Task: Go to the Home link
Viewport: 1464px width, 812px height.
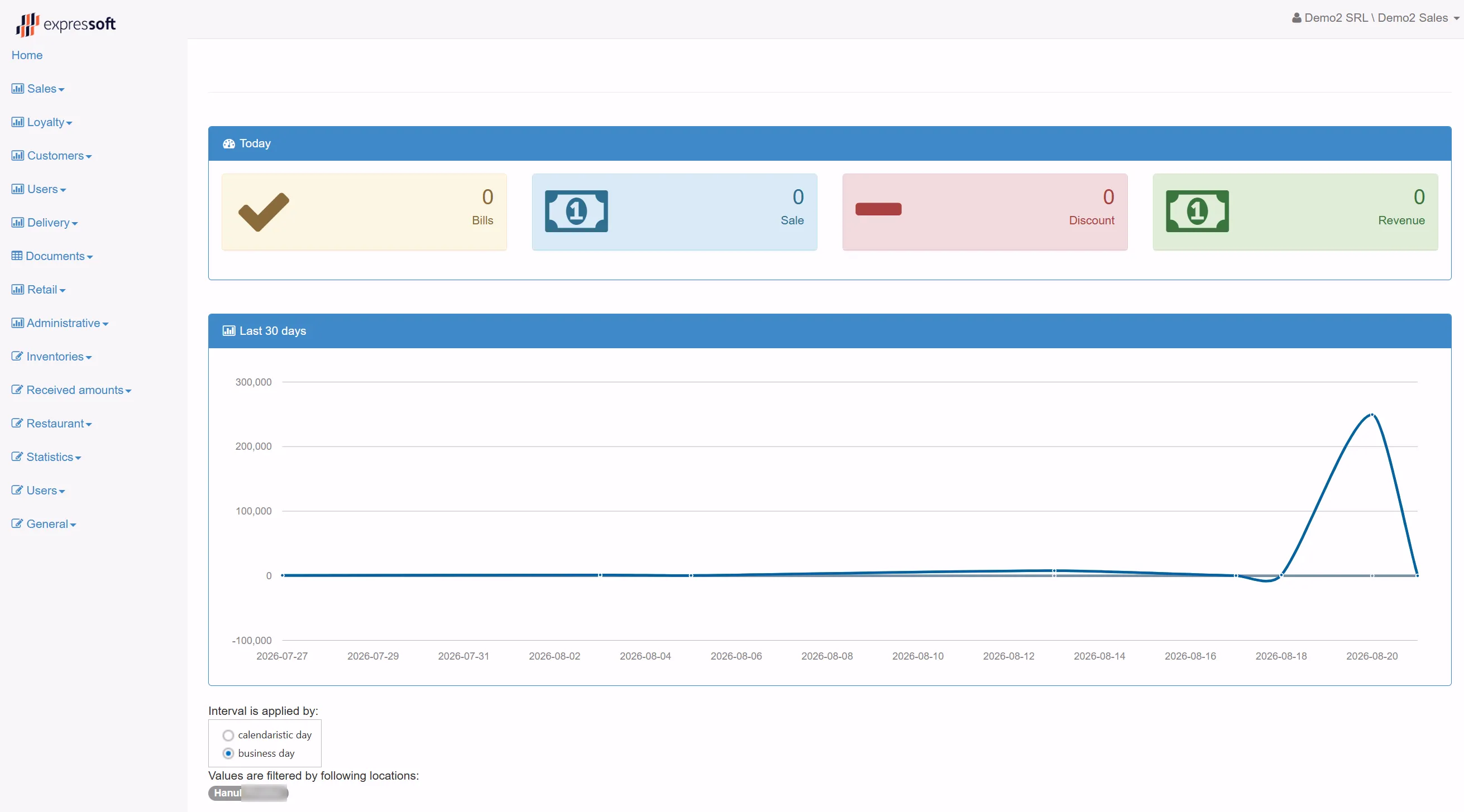Action: pos(27,55)
